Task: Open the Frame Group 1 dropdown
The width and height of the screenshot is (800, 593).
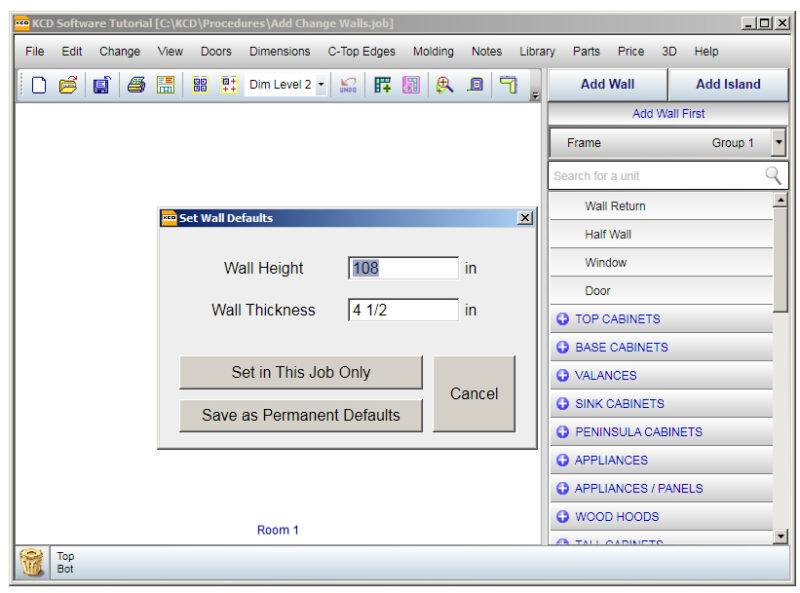Action: click(x=779, y=143)
